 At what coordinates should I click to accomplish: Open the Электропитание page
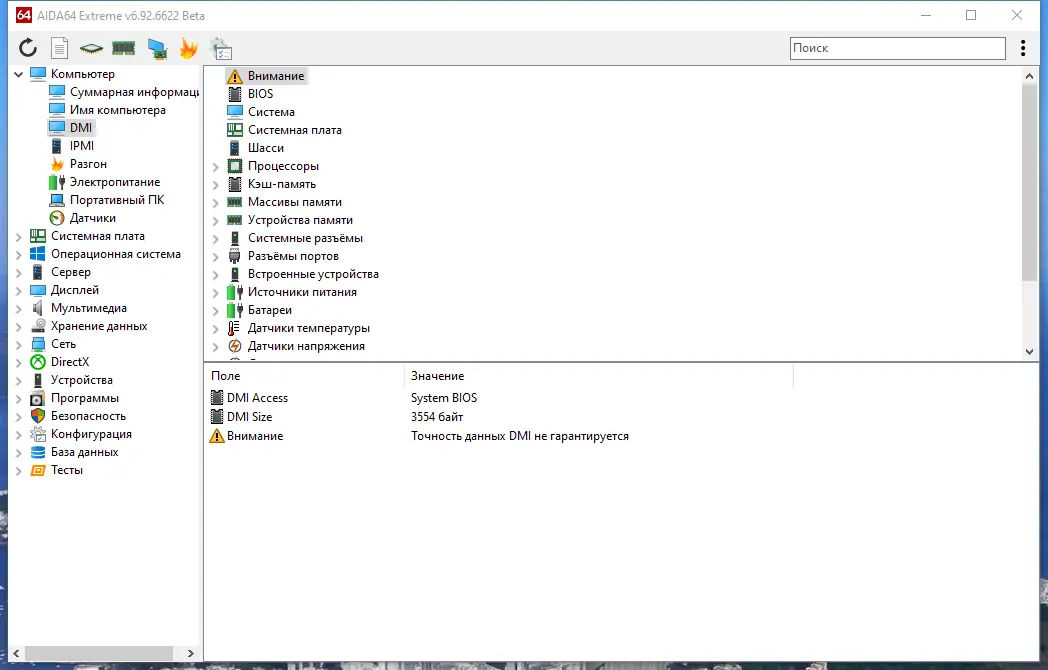(x=115, y=182)
